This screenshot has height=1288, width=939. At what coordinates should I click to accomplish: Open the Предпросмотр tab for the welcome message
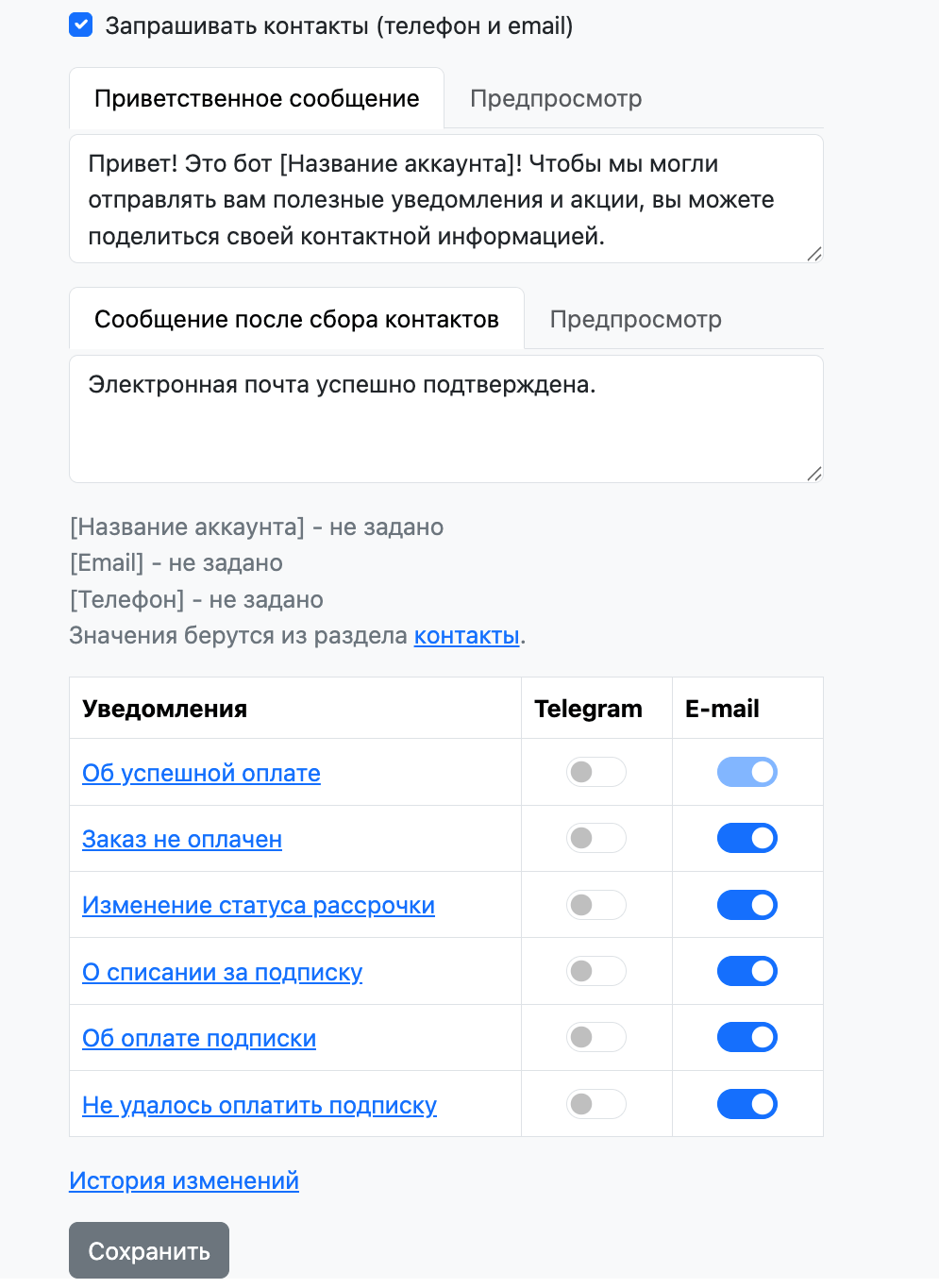(x=556, y=99)
